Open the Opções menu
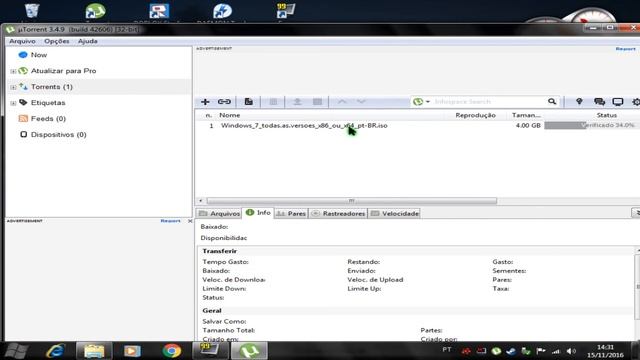 coord(57,41)
